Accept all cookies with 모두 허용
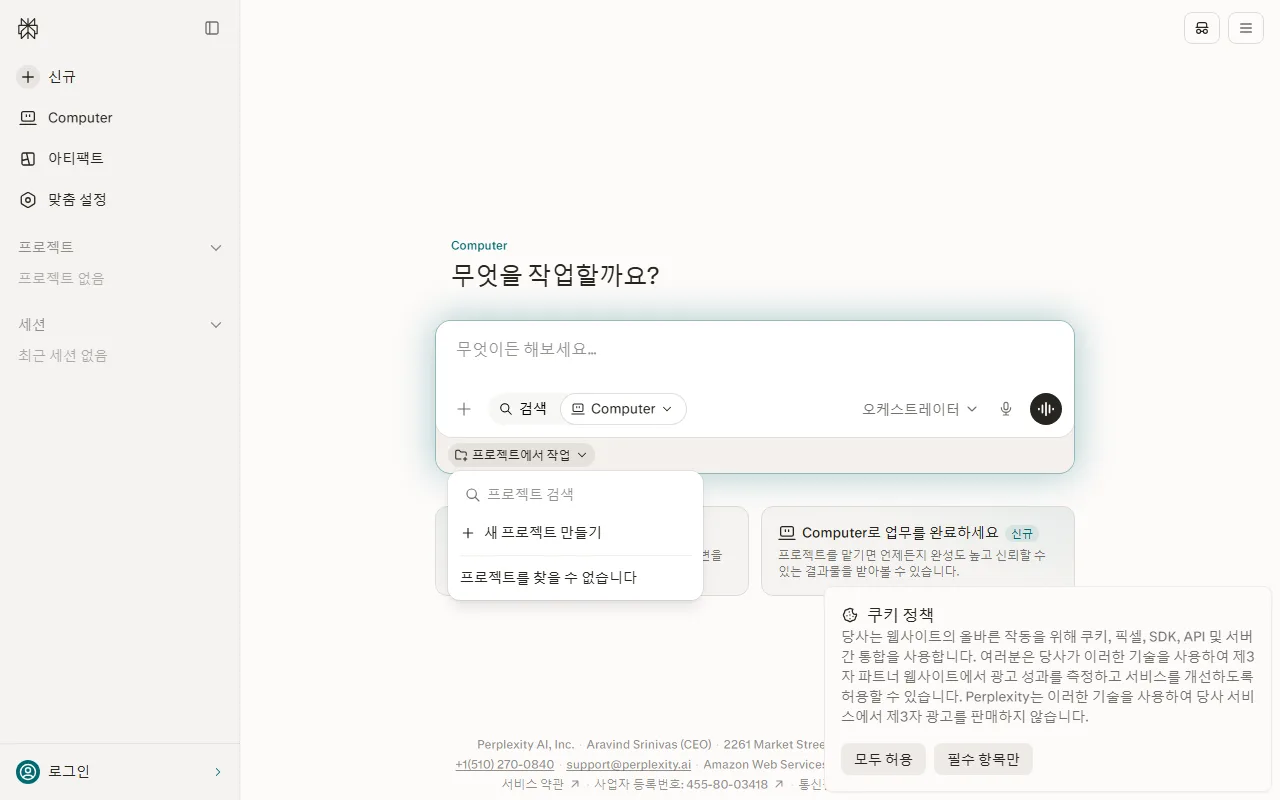Image resolution: width=1280 pixels, height=800 pixels. coord(883,759)
